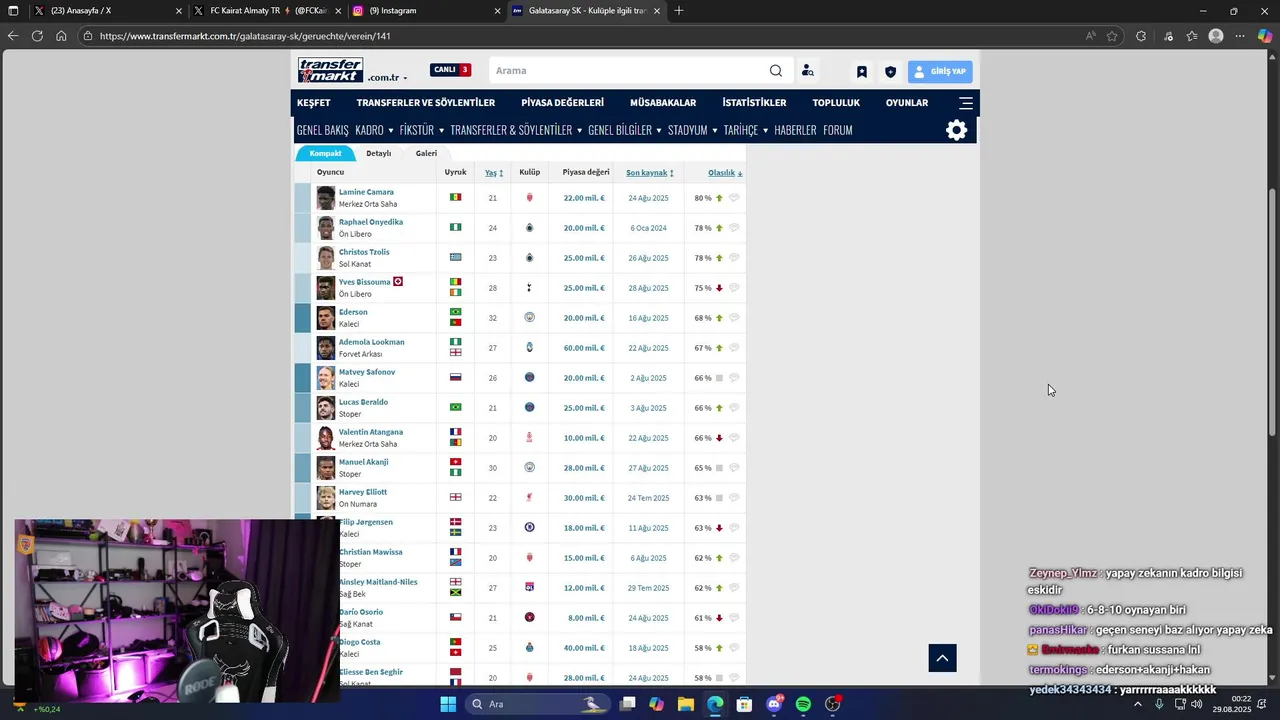Click the GİRİŞ YAP login button
This screenshot has width=1280, height=720.
940,72
